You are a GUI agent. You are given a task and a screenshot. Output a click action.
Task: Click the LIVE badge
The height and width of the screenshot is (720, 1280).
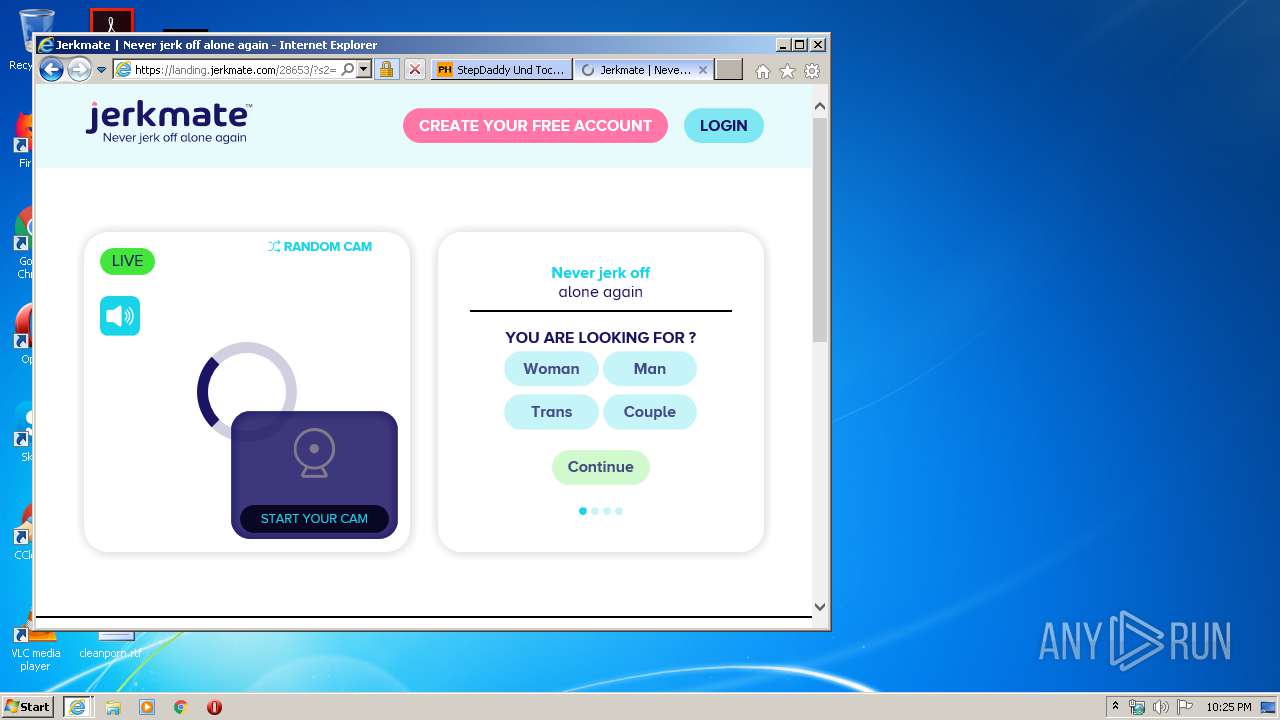point(127,261)
